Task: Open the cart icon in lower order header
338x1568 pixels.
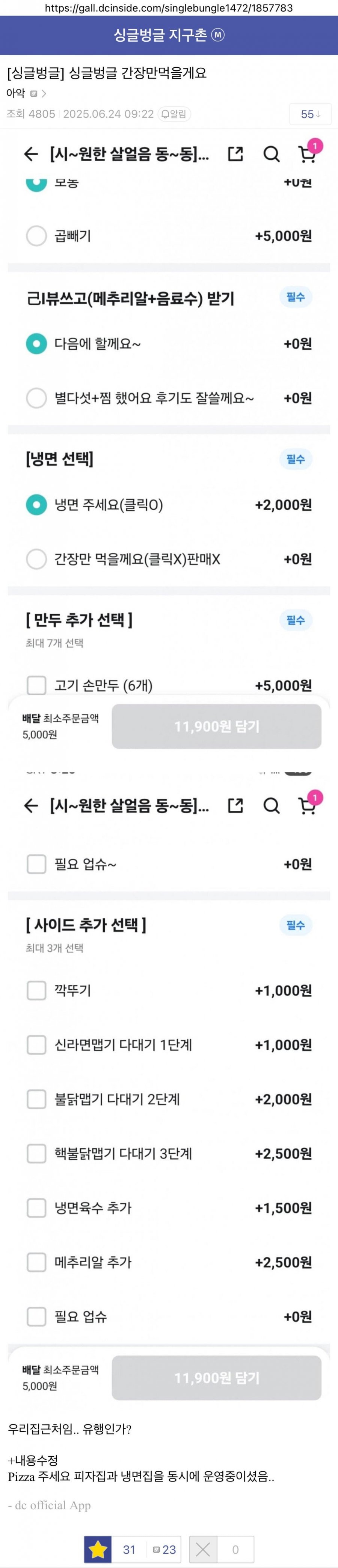Action: click(308, 806)
